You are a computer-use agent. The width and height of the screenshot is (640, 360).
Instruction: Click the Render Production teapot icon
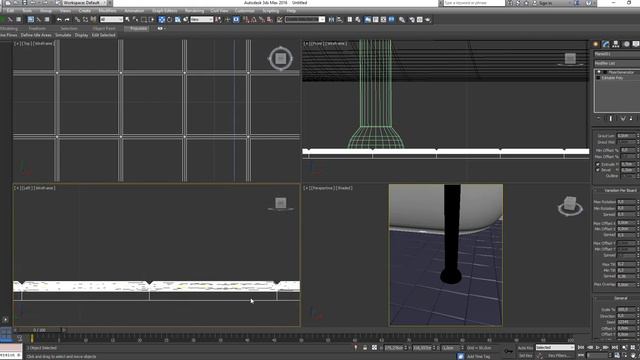[x=428, y=20]
